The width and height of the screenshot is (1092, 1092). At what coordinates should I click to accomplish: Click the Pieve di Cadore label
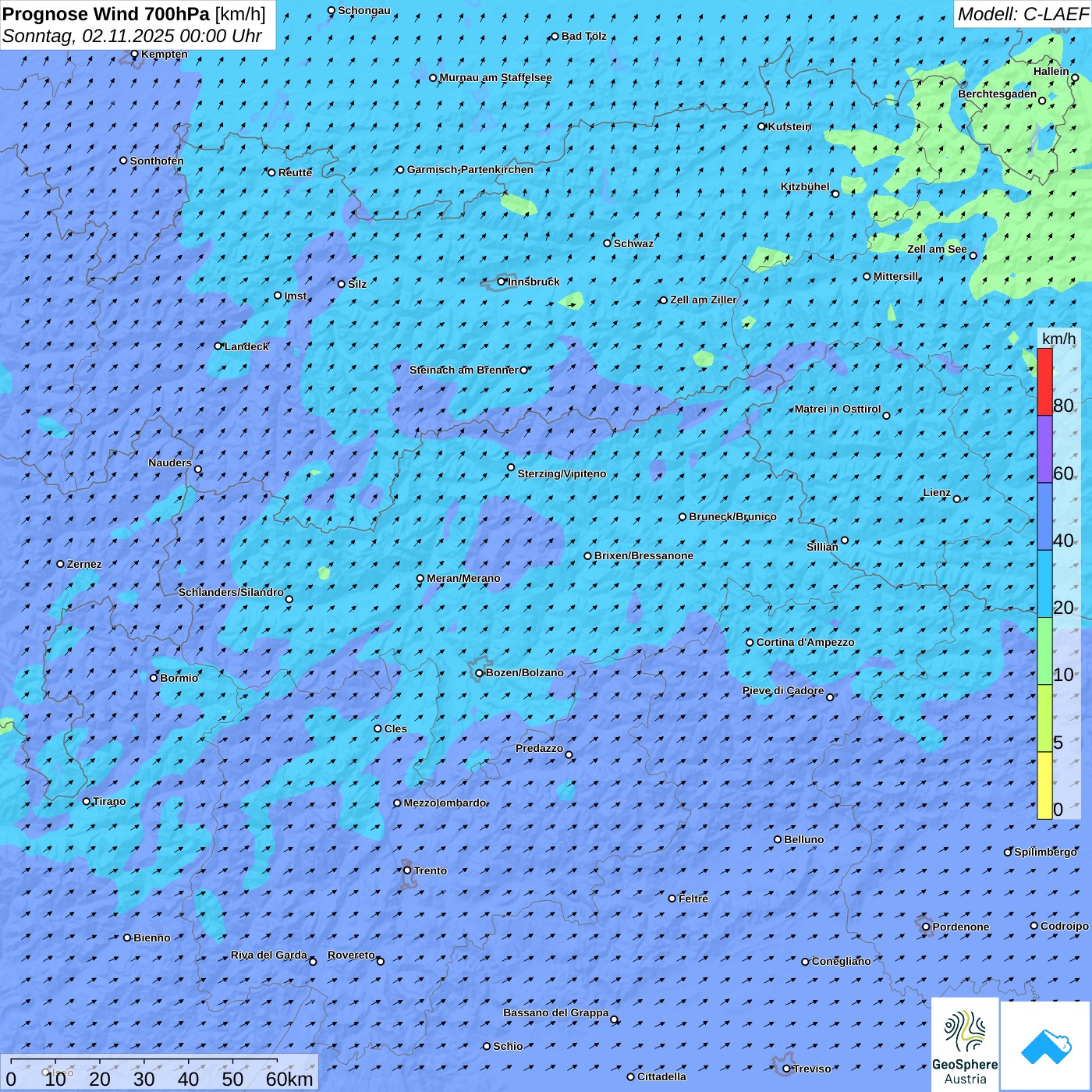click(783, 690)
